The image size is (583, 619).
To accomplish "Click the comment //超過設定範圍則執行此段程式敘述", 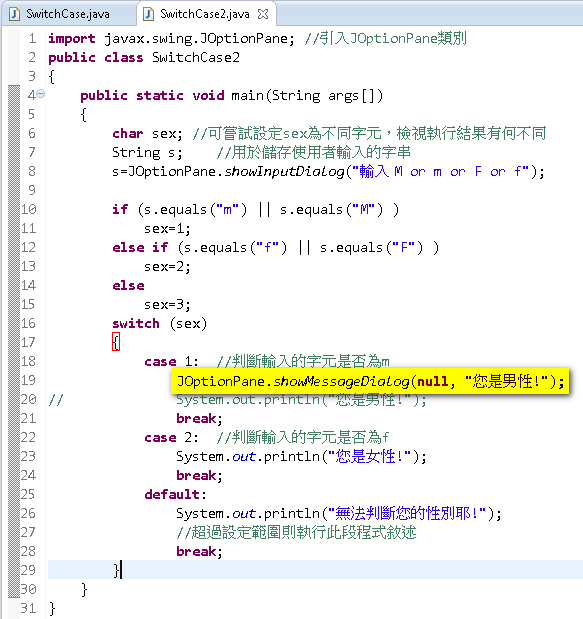I will [296, 533].
